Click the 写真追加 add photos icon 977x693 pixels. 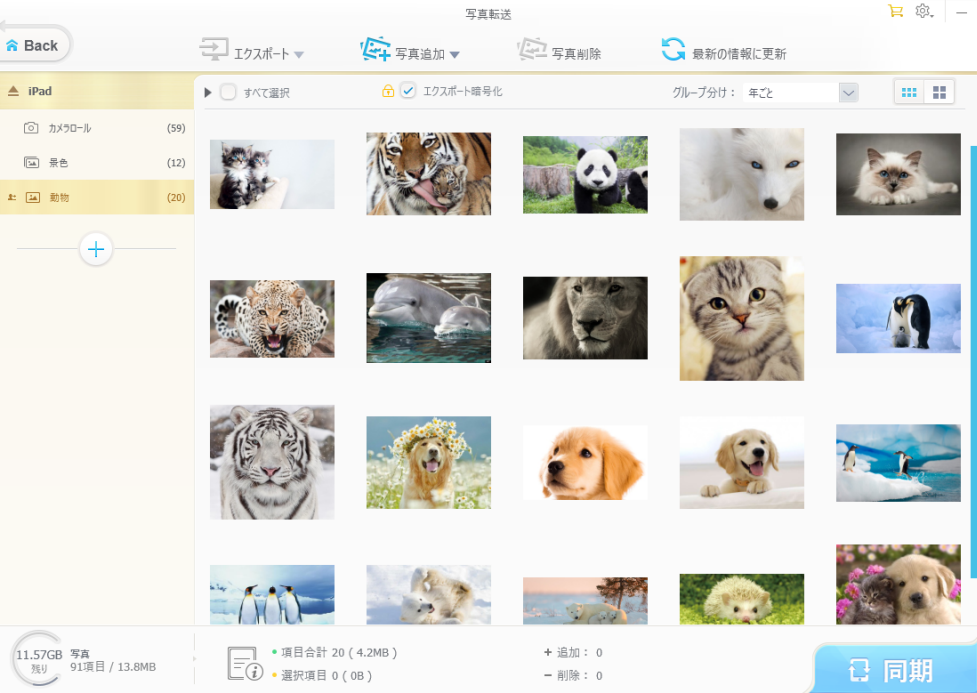tap(375, 49)
